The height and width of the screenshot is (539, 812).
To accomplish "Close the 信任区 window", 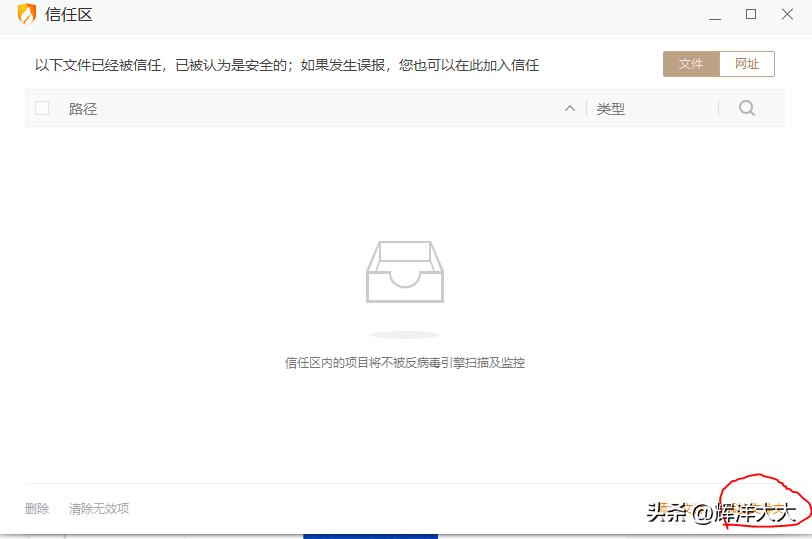I will 787,14.
